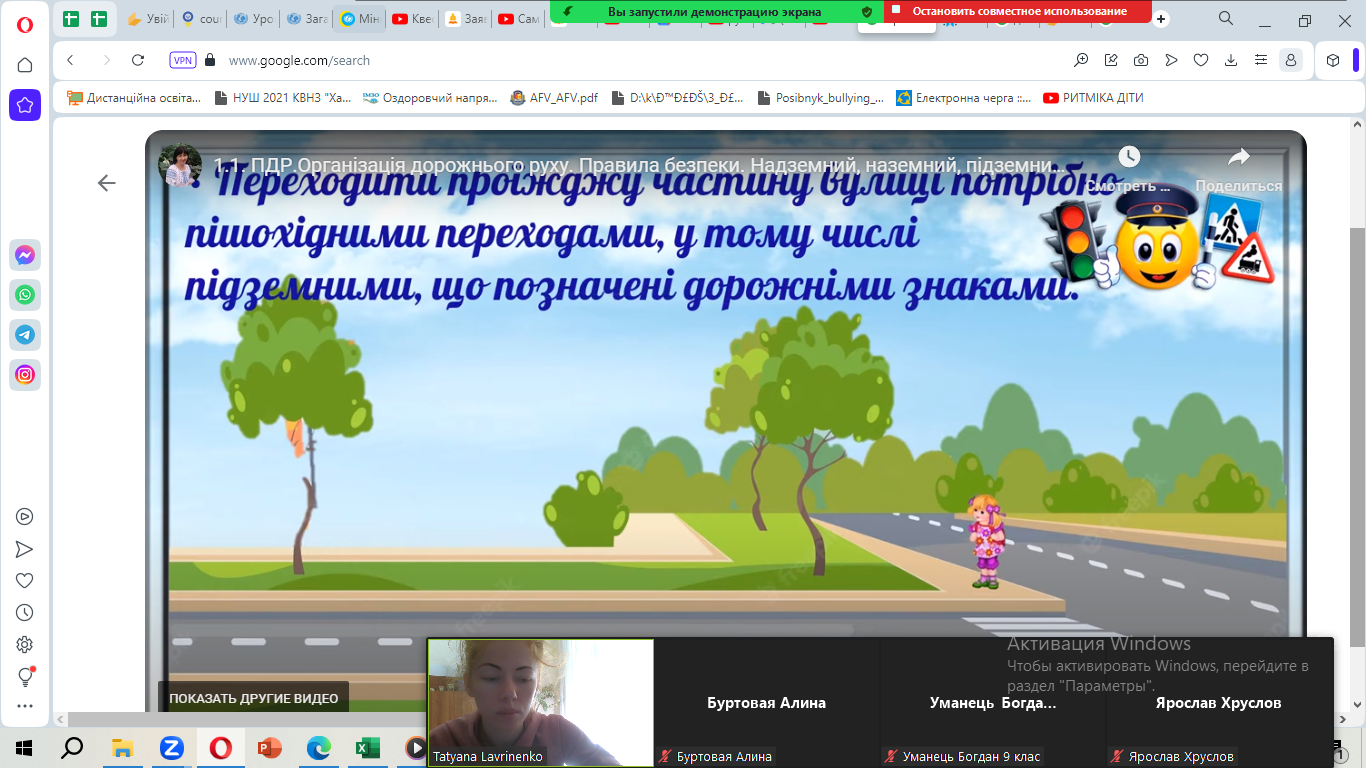This screenshot has width=1366, height=768.
Task: Stop screen sharing red button
Action: (1018, 11)
